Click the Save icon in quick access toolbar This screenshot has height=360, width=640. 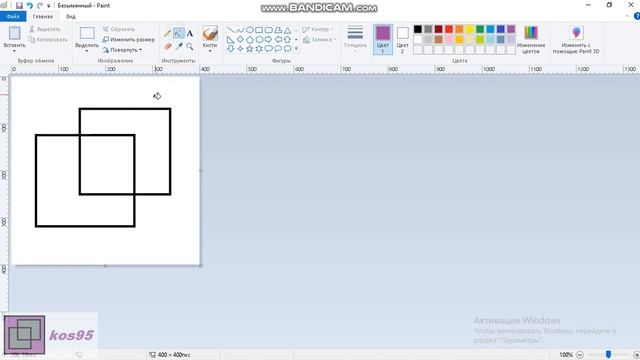tap(19, 6)
